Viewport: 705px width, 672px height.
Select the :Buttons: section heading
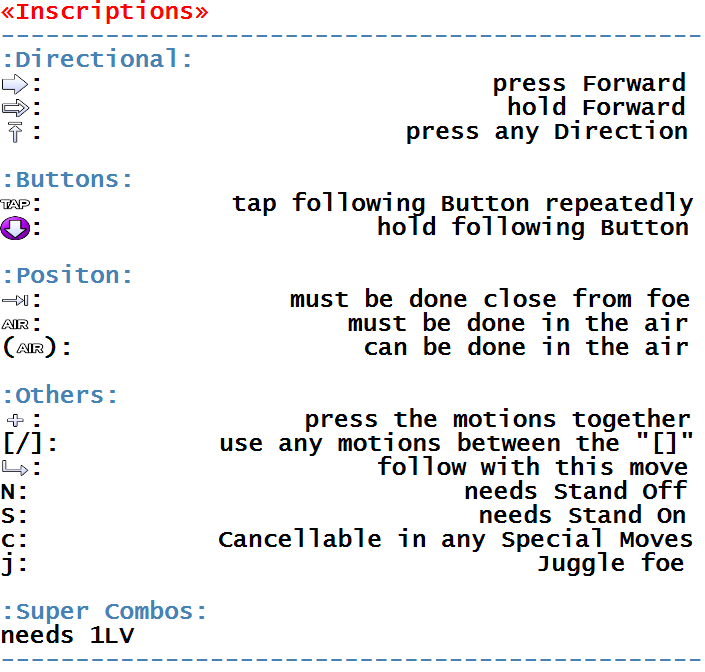coord(67,180)
